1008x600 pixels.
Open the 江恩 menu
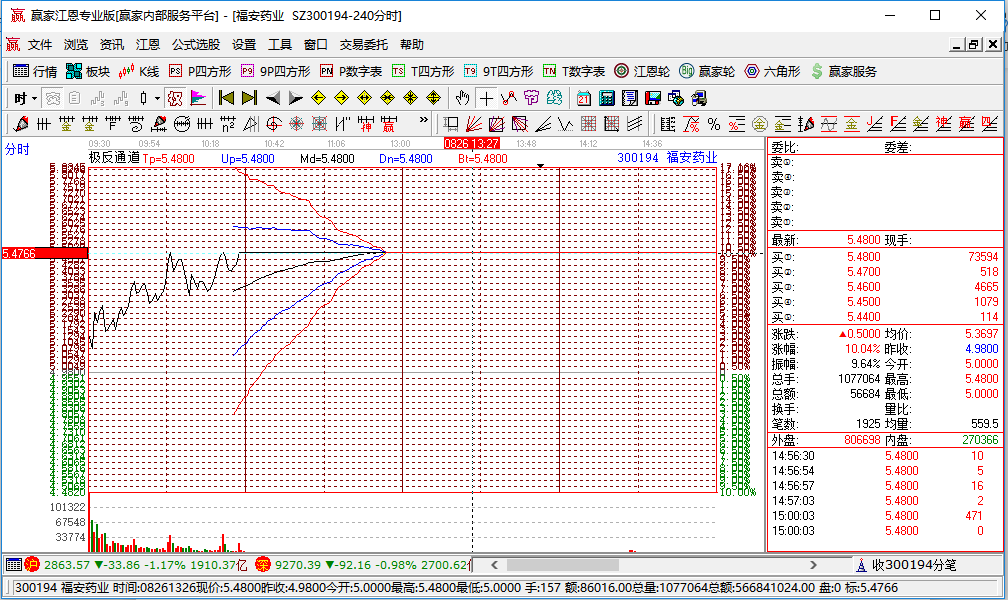pyautogui.click(x=148, y=44)
